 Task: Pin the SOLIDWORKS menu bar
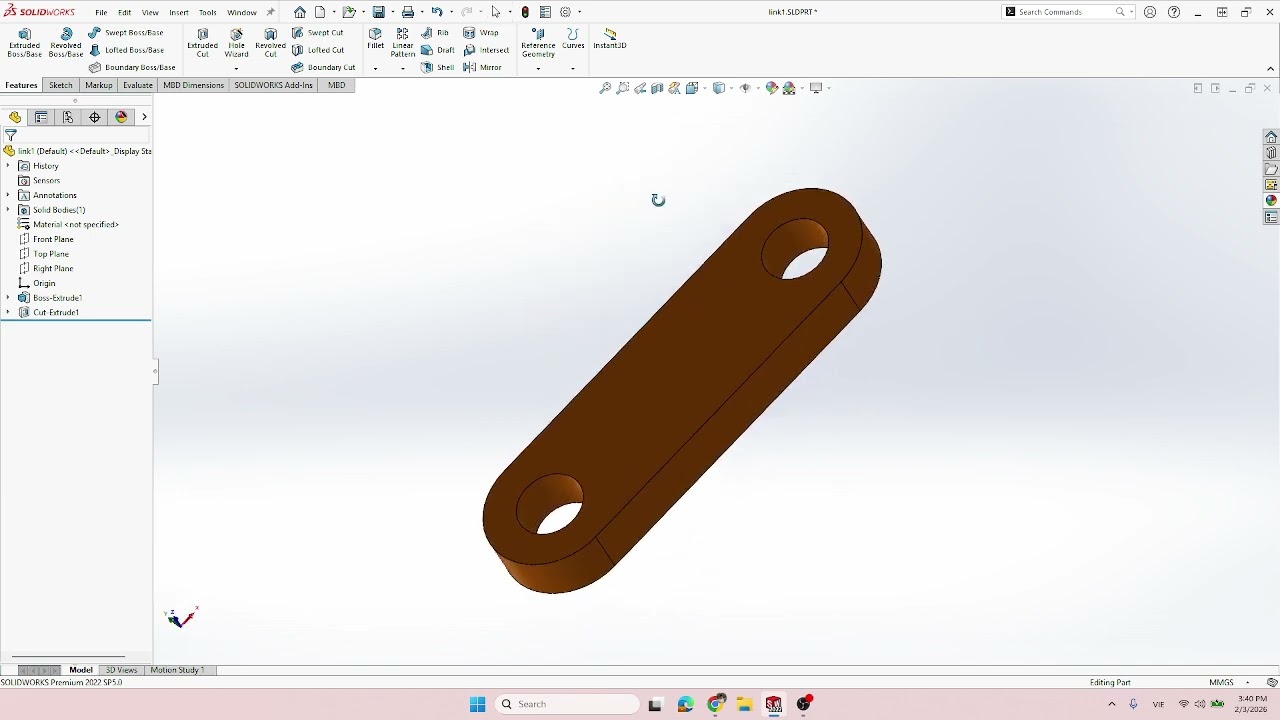(270, 12)
